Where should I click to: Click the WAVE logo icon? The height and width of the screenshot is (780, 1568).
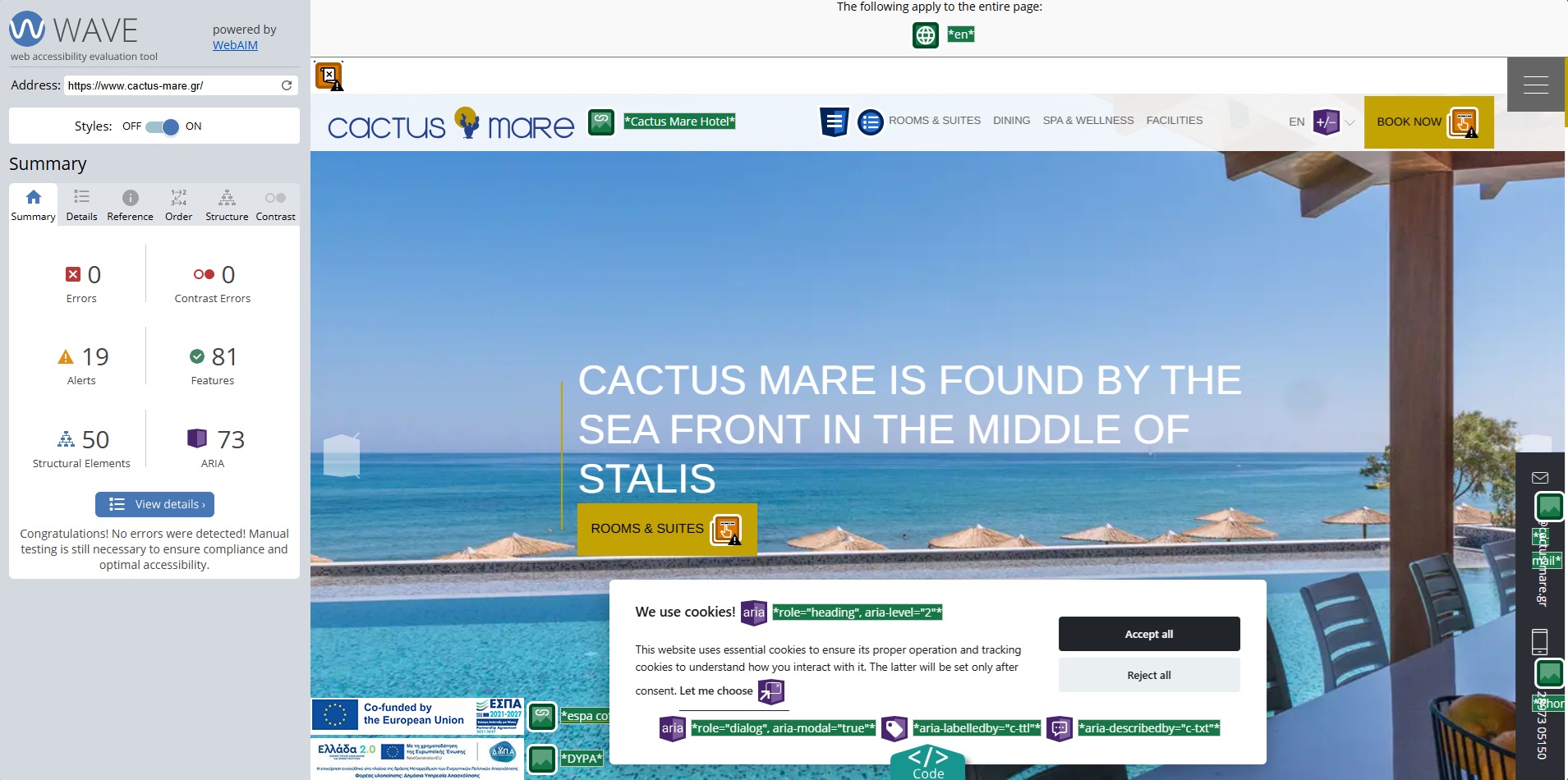pos(27,29)
